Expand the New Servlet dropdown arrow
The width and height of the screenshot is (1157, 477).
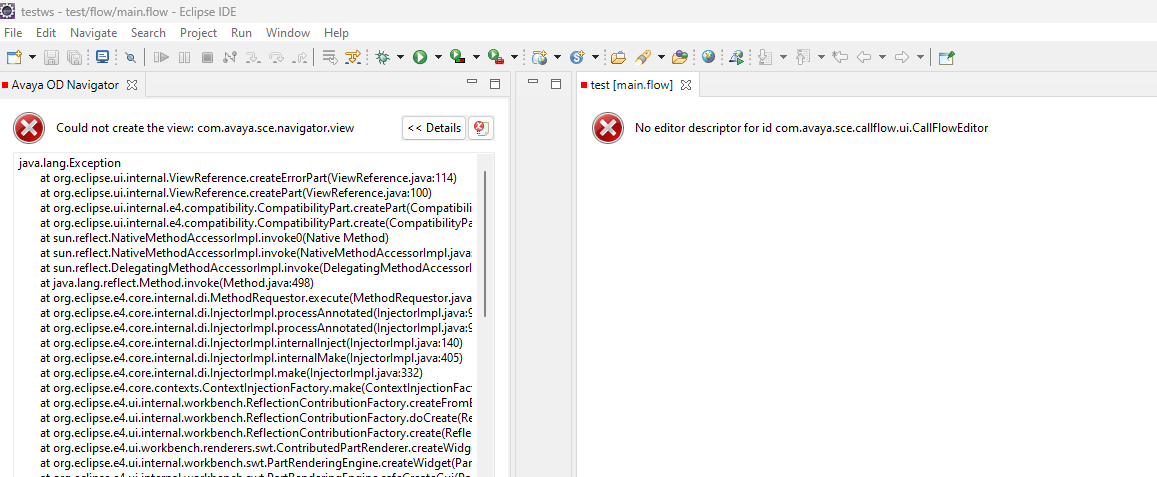click(x=595, y=57)
